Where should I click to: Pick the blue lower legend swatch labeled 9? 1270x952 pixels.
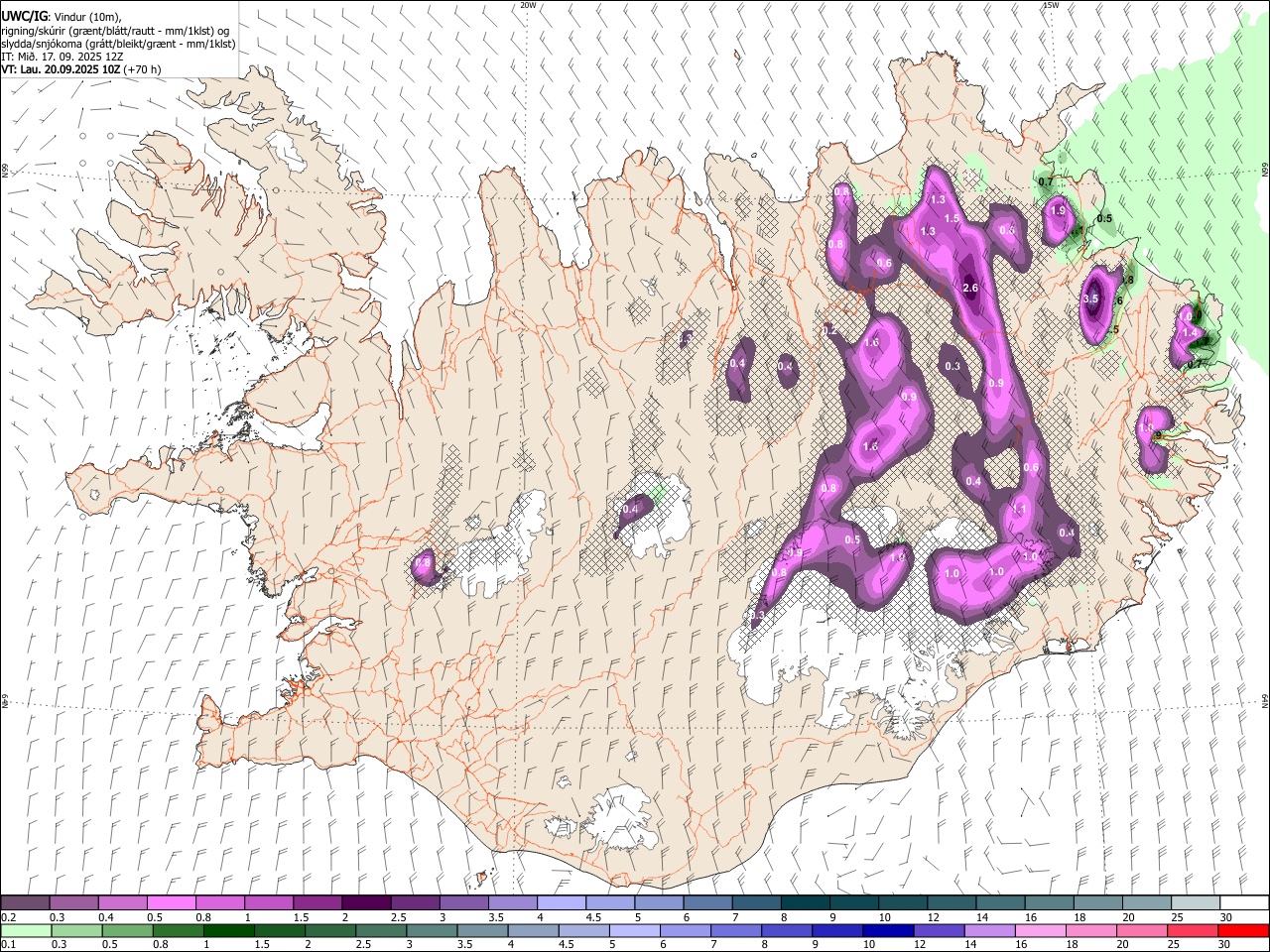(x=836, y=930)
